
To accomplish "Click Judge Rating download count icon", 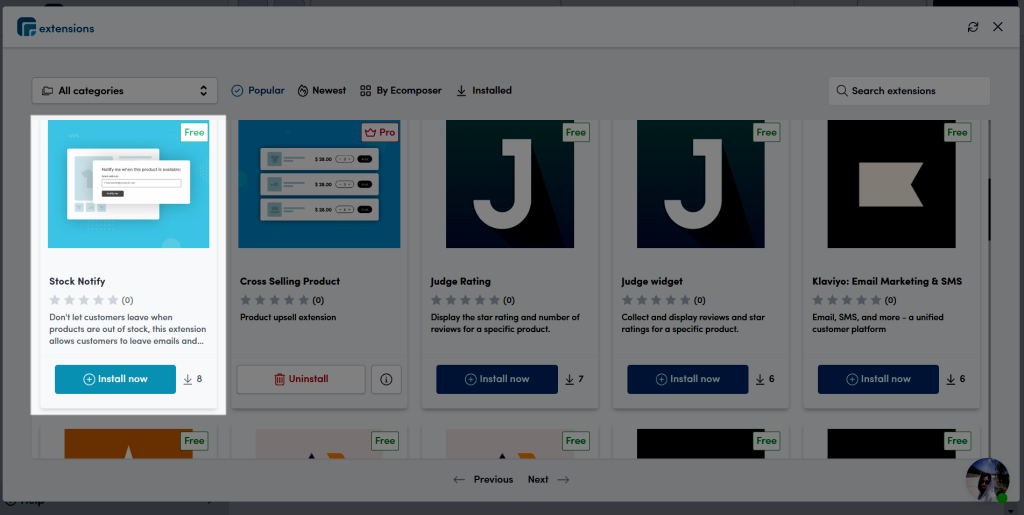I will coord(569,379).
